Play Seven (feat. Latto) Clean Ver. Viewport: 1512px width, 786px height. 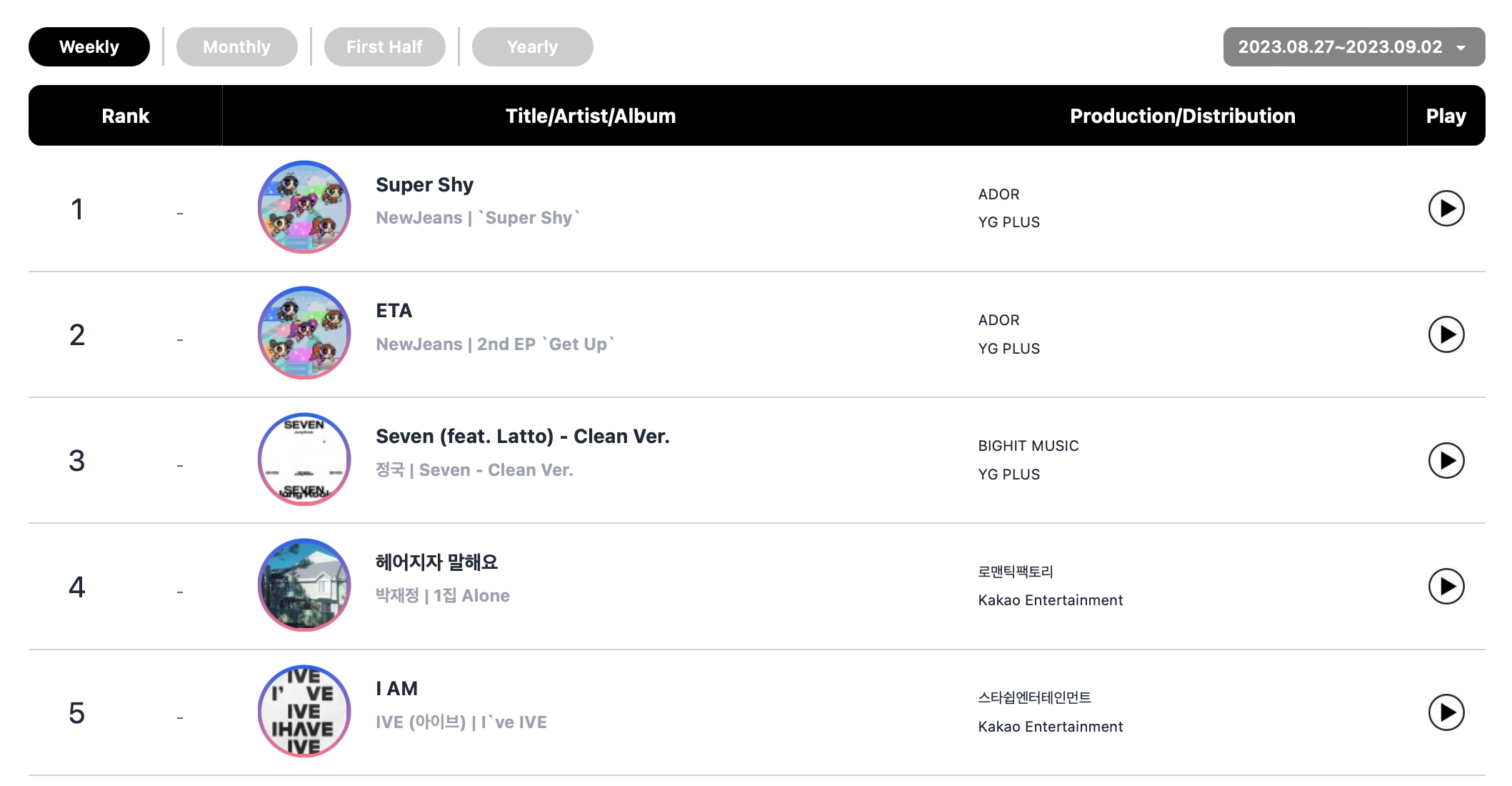point(1446,461)
